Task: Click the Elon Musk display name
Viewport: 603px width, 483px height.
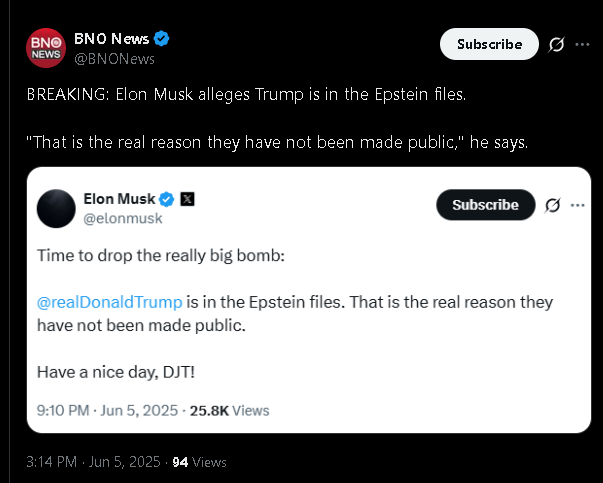Action: click(119, 199)
